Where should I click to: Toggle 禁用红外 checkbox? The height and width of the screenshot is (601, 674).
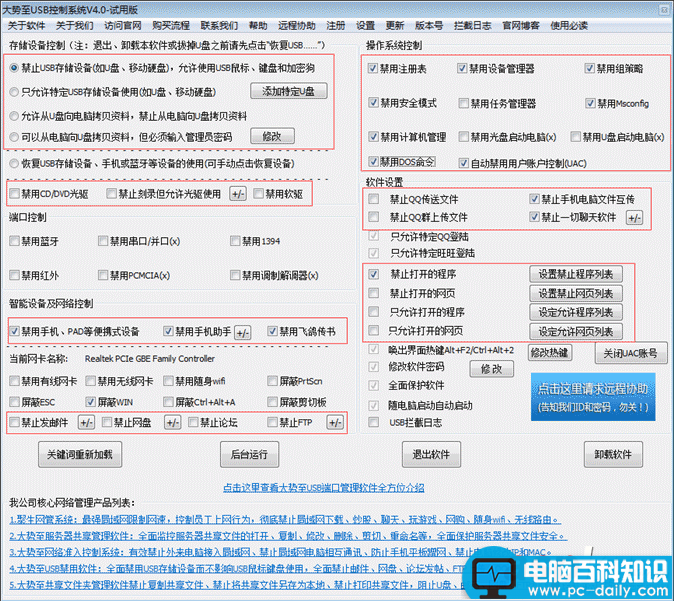(15, 275)
